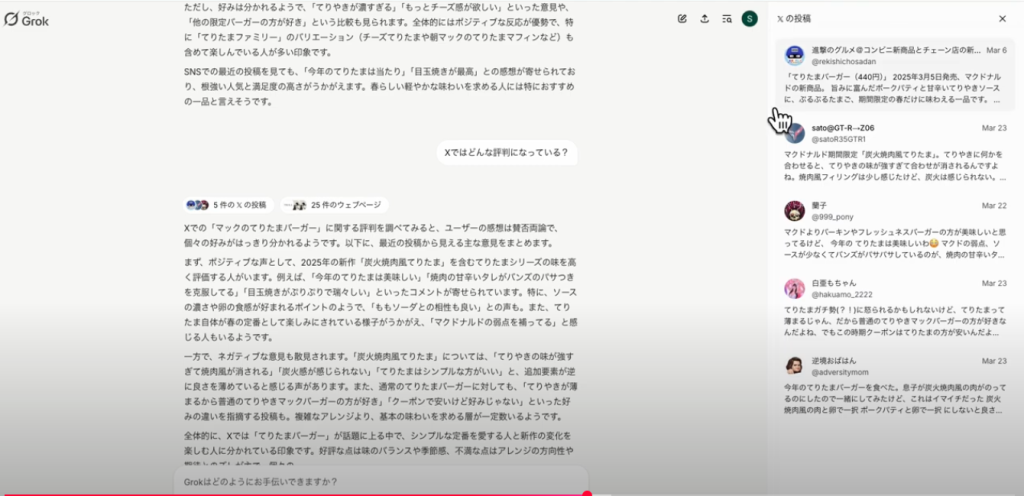Open the 5件のXの投稿 sources chip
This screenshot has height=496, width=1024.
tap(229, 205)
